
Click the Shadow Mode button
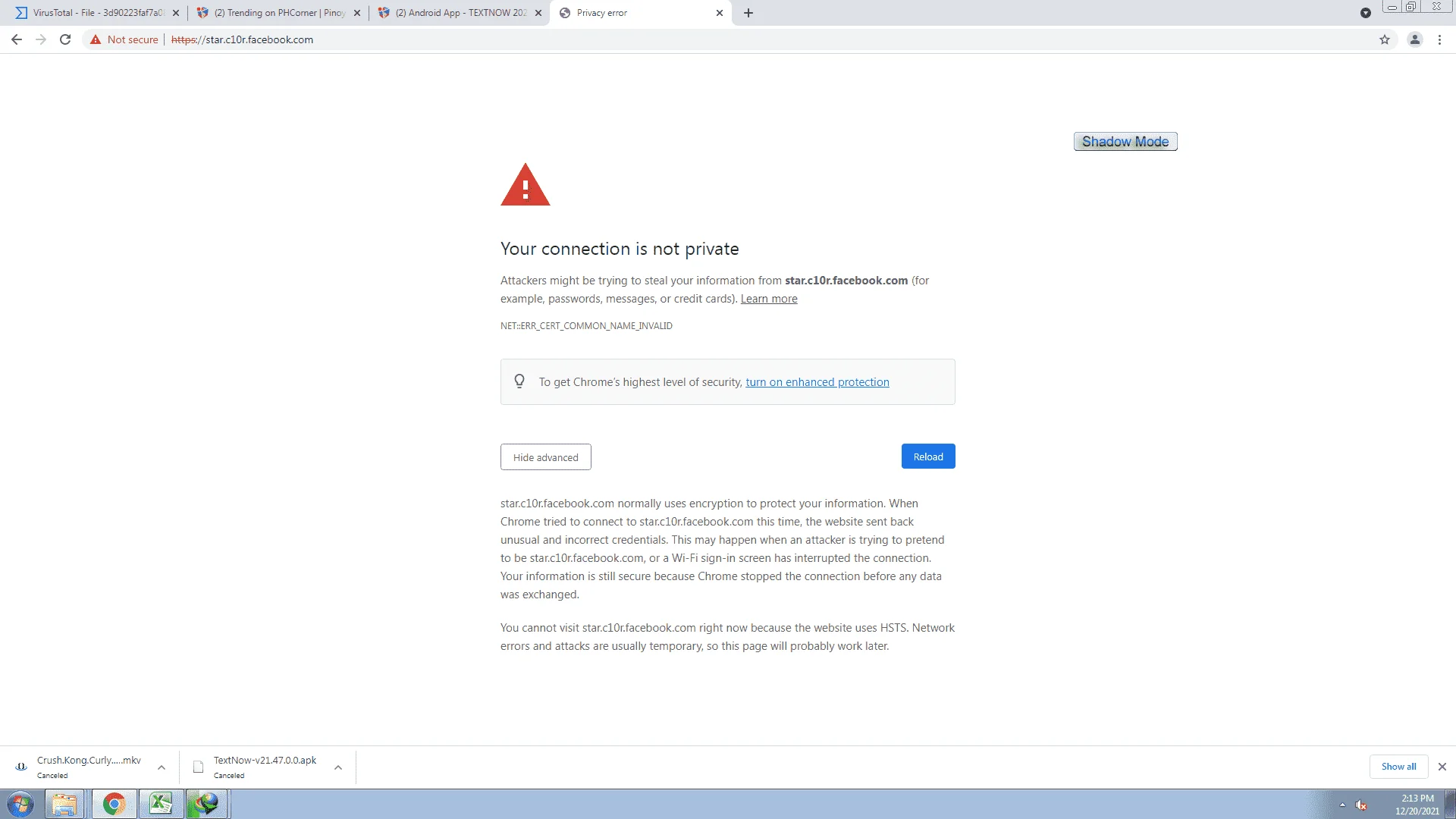(1125, 142)
